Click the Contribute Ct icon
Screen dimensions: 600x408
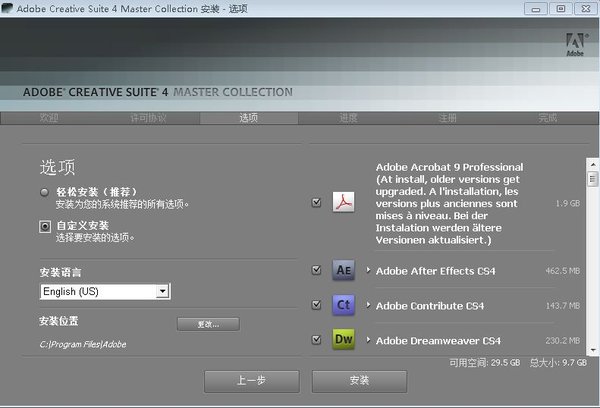343,305
